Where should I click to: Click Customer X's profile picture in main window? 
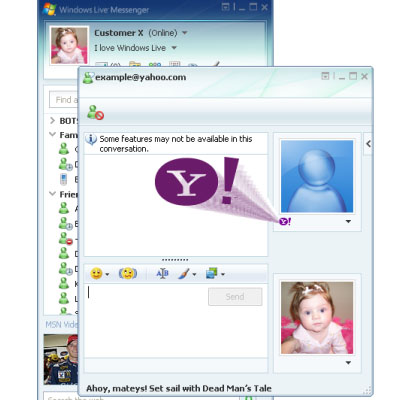[69, 45]
